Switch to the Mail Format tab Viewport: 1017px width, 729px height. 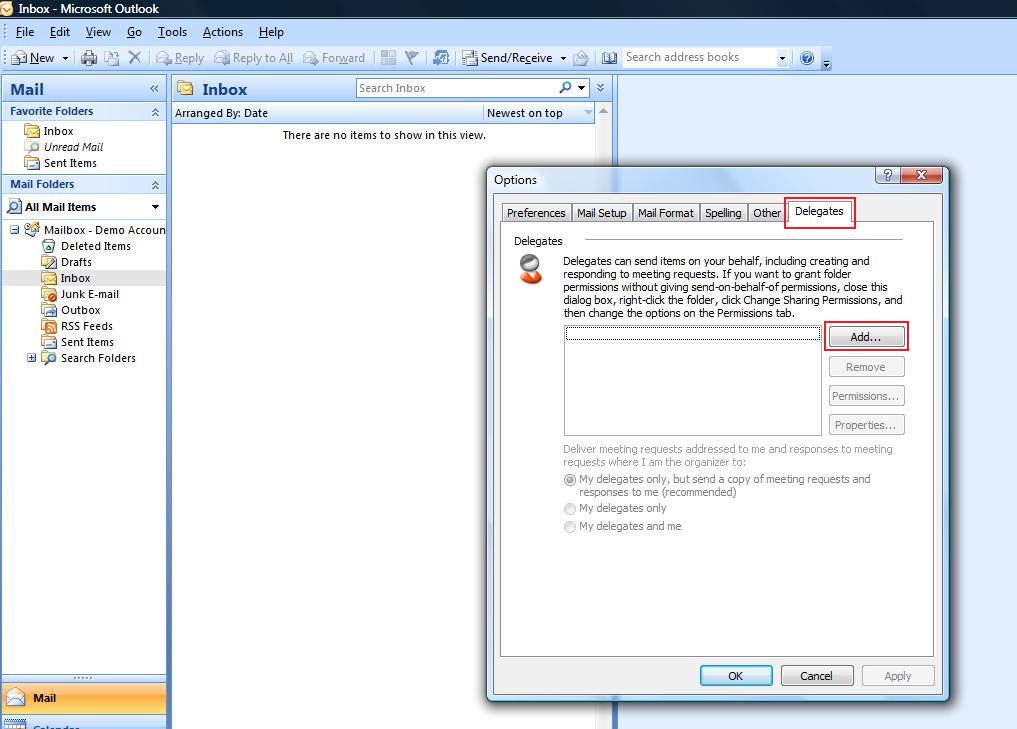pyautogui.click(x=665, y=212)
